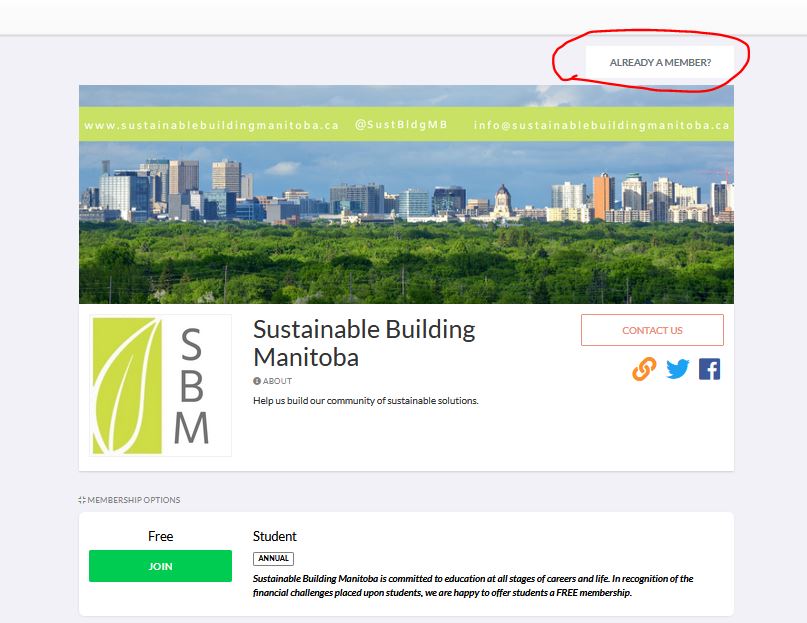The image size is (807, 623).
Task: Click the SBM leaf logo
Action: 160,386
